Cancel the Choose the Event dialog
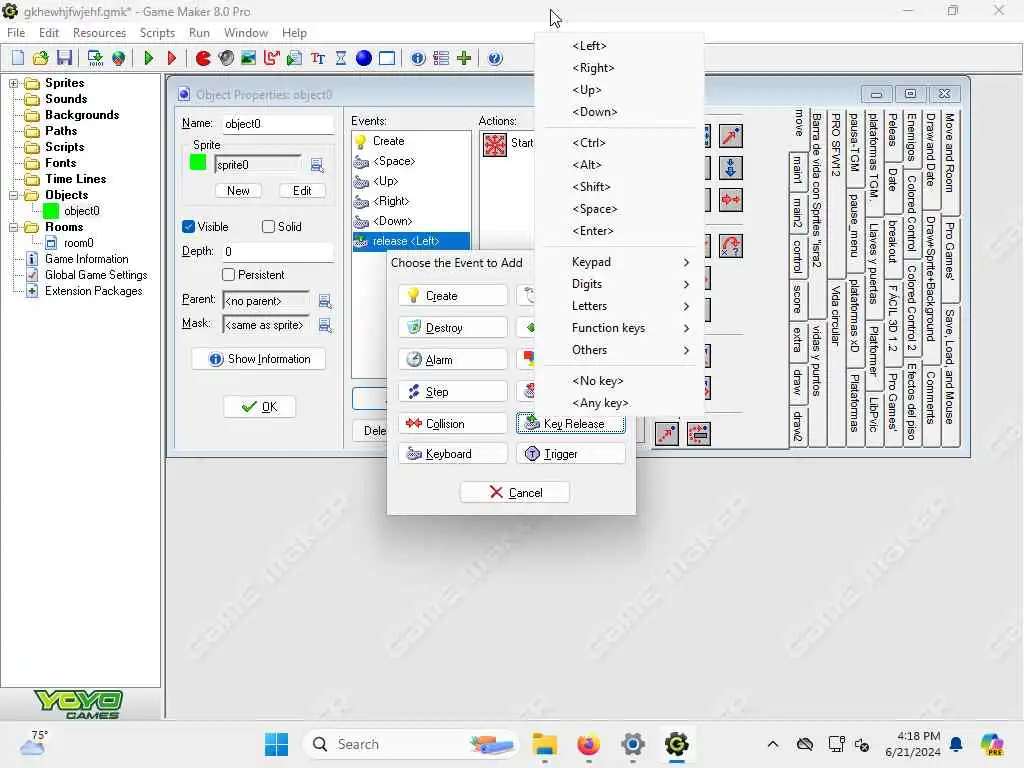The height and width of the screenshot is (768, 1024). point(515,492)
